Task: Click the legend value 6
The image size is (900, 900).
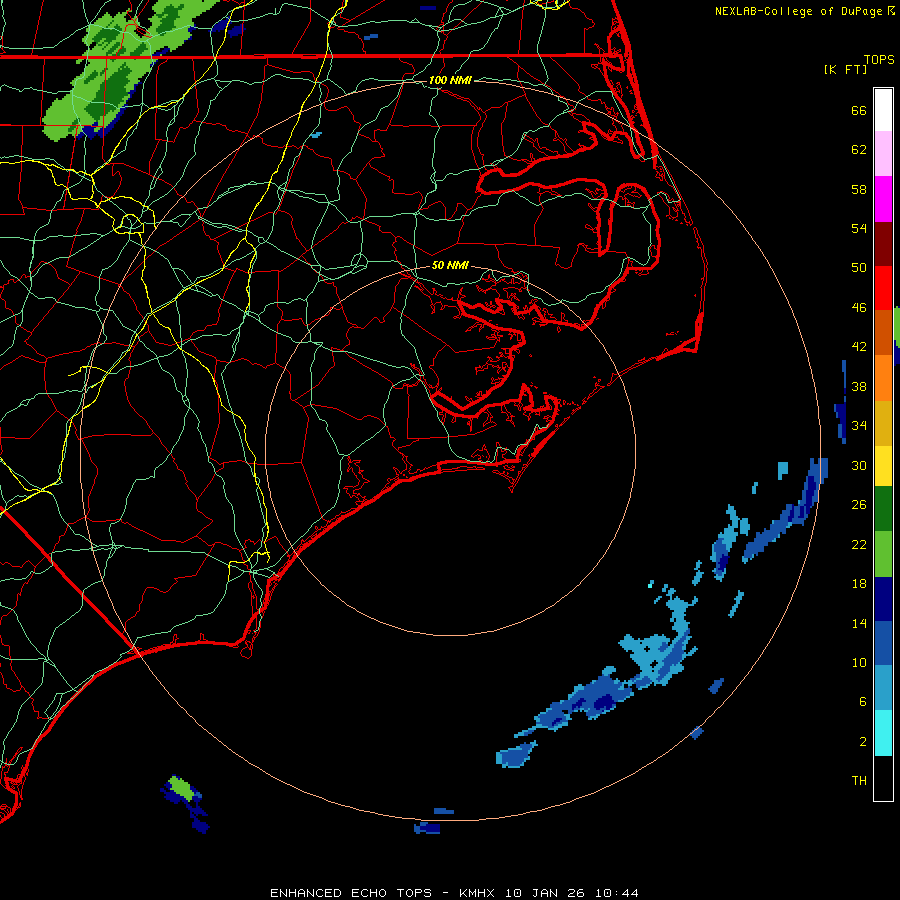Action: pos(863,702)
